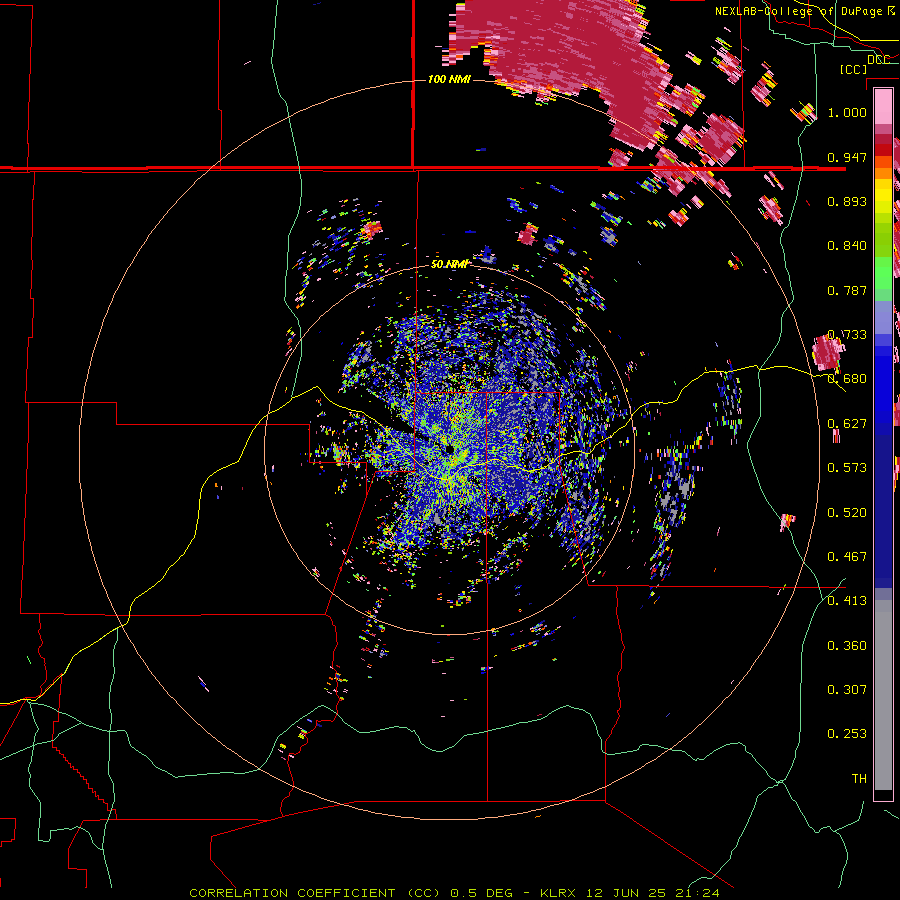Select the 0.733 scale value
The width and height of the screenshot is (900, 900).
click(x=847, y=335)
